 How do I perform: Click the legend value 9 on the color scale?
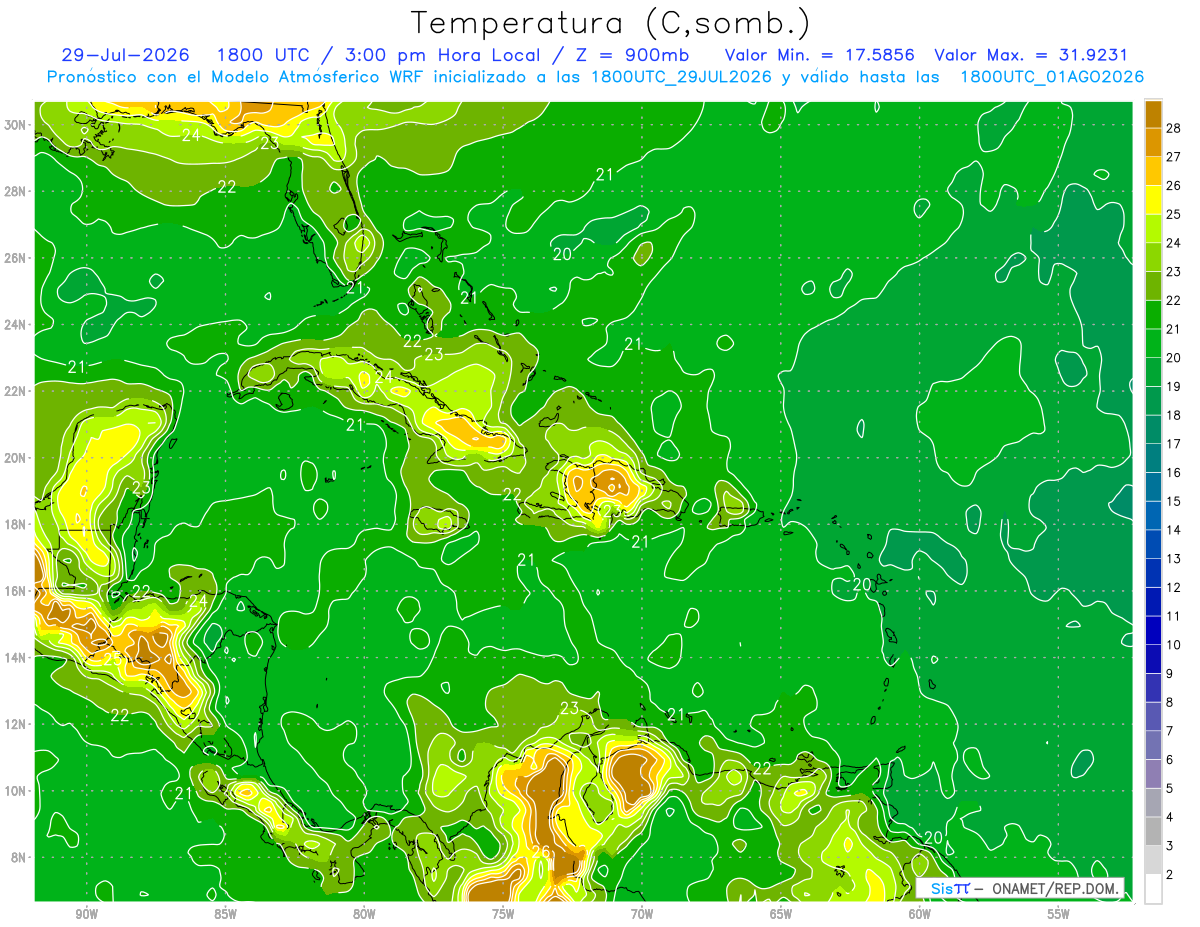[x=1171, y=674]
